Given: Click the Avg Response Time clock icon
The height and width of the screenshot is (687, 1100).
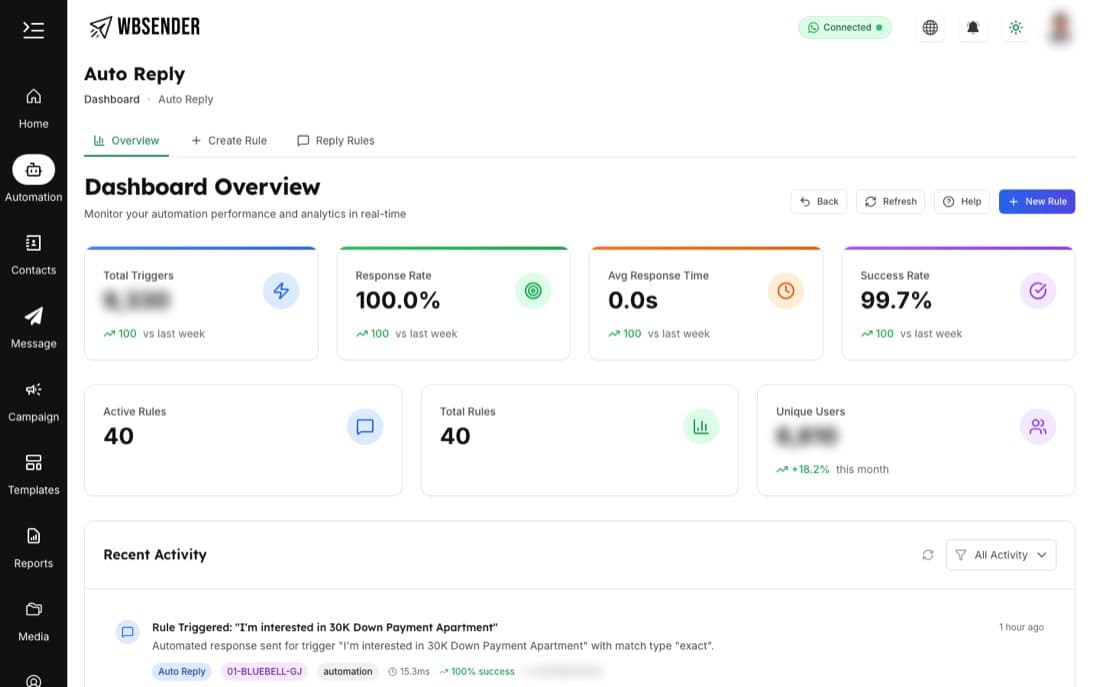Looking at the screenshot, I should [786, 291].
